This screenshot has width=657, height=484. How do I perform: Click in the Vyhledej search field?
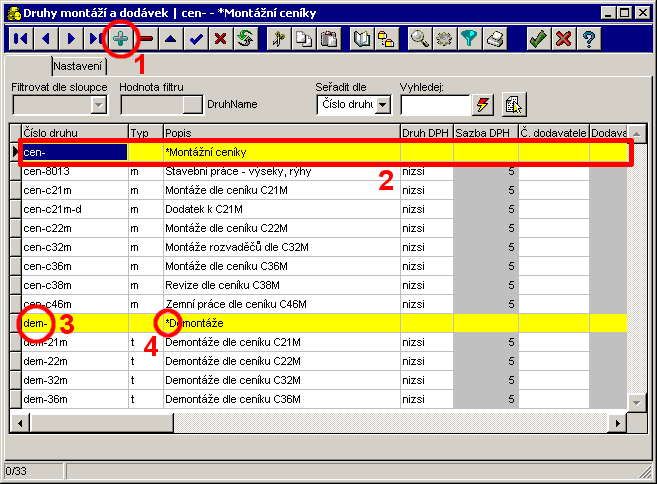[434, 104]
